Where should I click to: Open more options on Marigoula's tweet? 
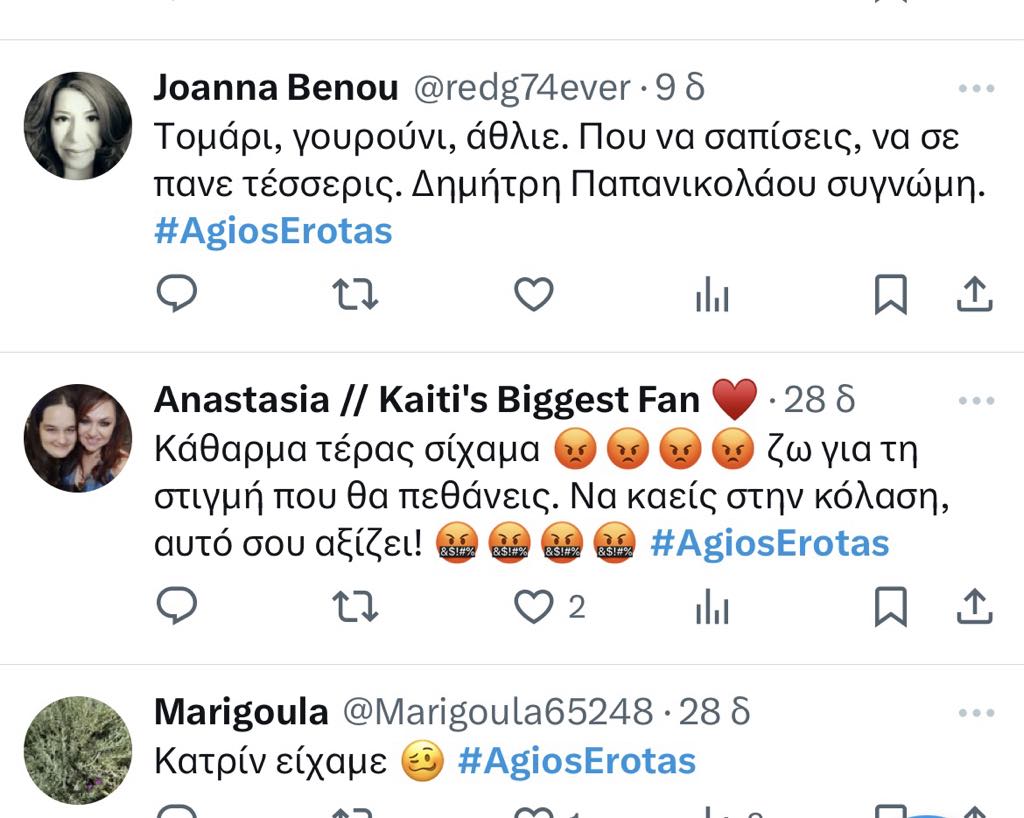click(976, 712)
